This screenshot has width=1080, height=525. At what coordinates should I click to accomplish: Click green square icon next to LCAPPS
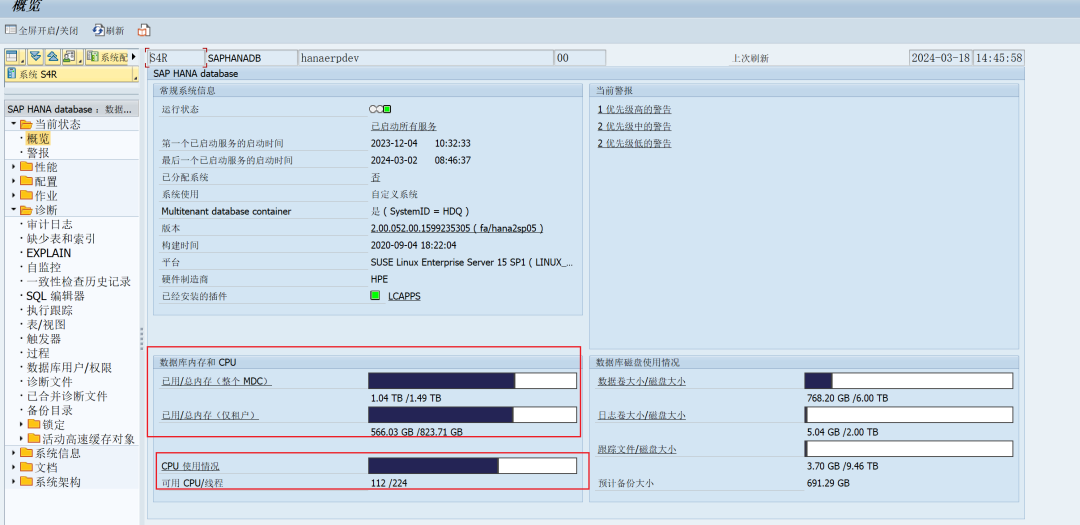[x=375, y=296]
